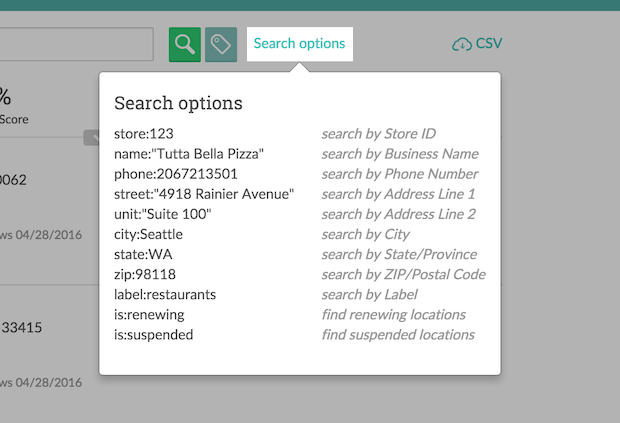
Task: Choose the city:Seattle search option
Action: [149, 234]
